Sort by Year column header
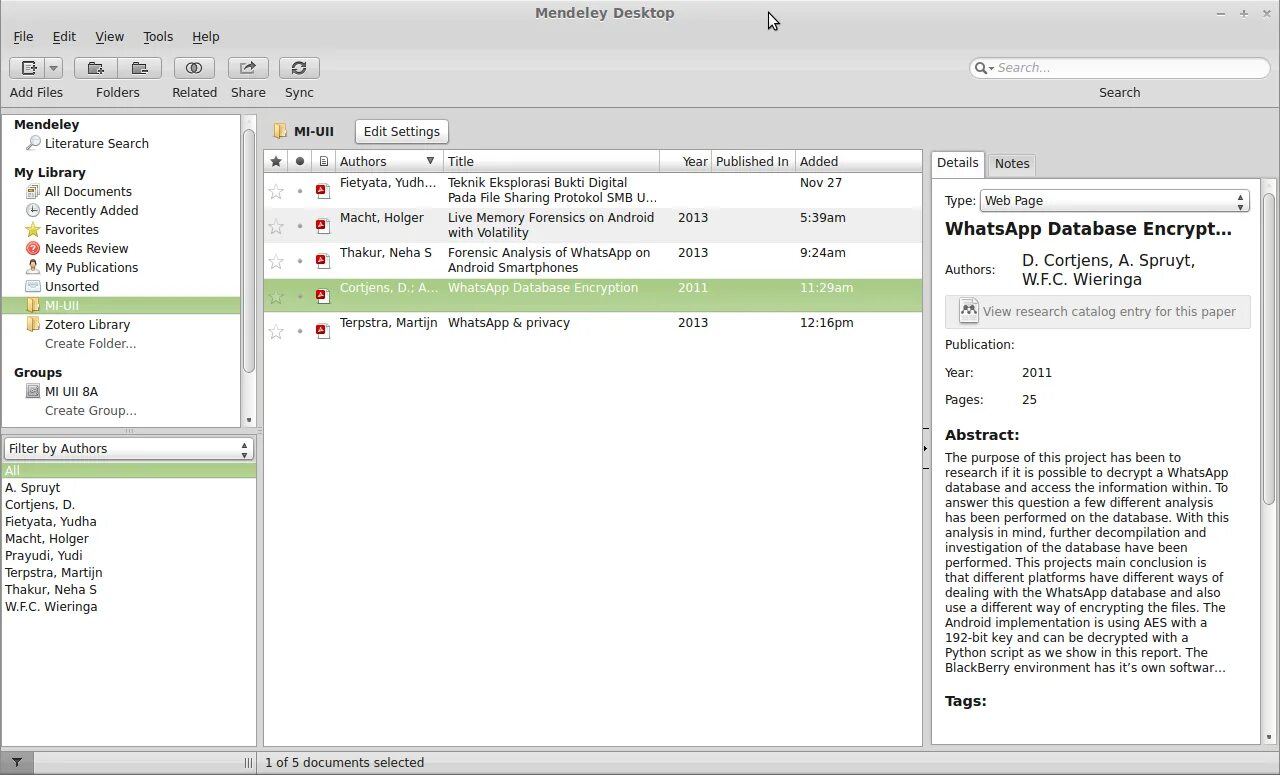The height and width of the screenshot is (775, 1280). (x=686, y=161)
